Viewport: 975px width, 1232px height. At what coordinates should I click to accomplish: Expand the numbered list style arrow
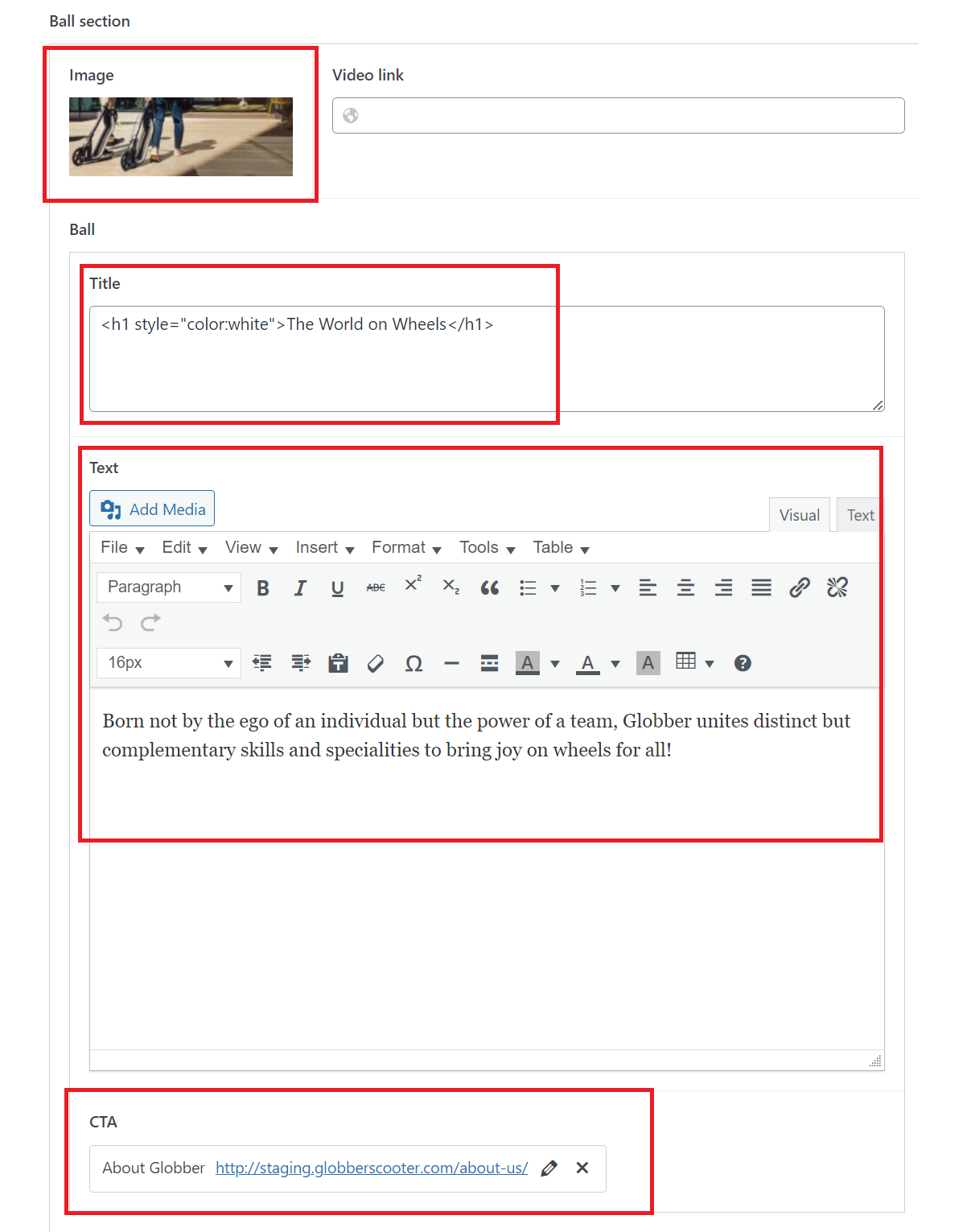point(615,588)
